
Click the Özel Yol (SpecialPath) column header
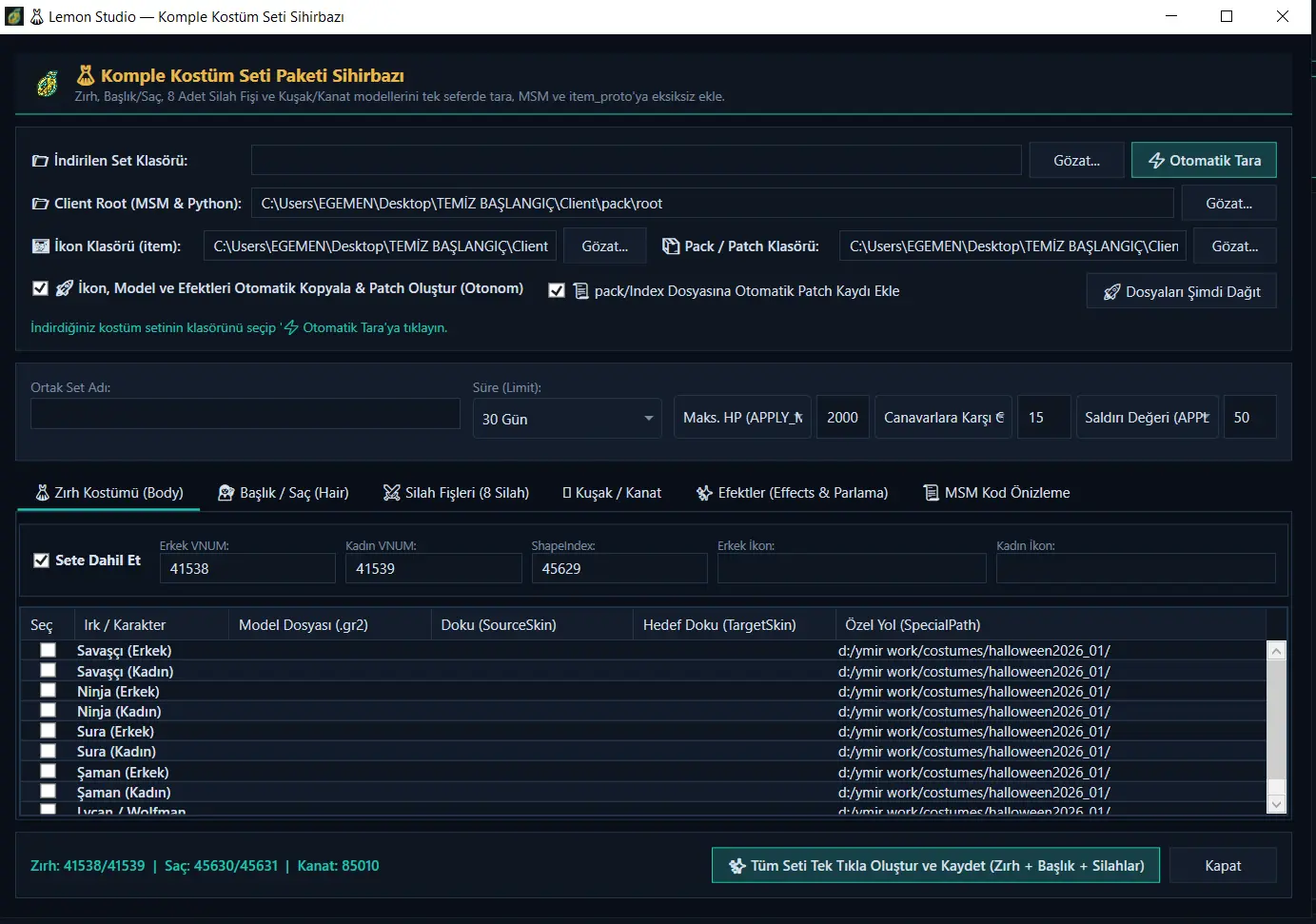click(1051, 625)
